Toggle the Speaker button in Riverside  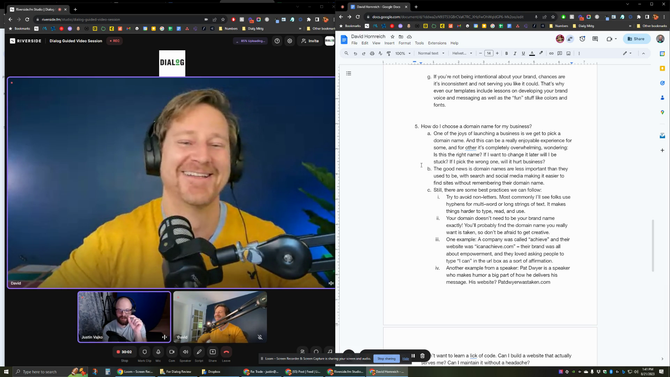tap(185, 352)
